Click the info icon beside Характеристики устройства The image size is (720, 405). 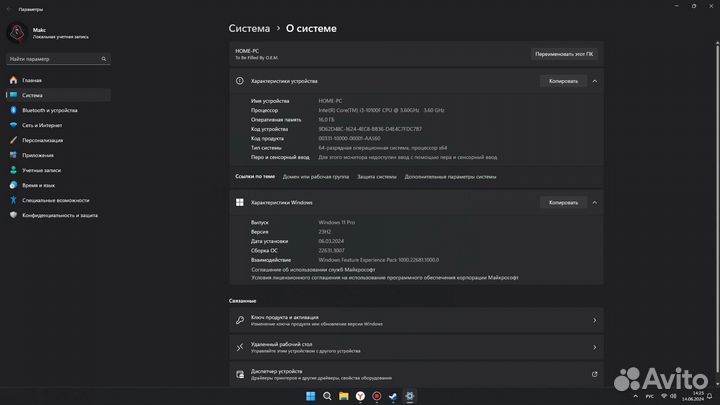click(240, 81)
